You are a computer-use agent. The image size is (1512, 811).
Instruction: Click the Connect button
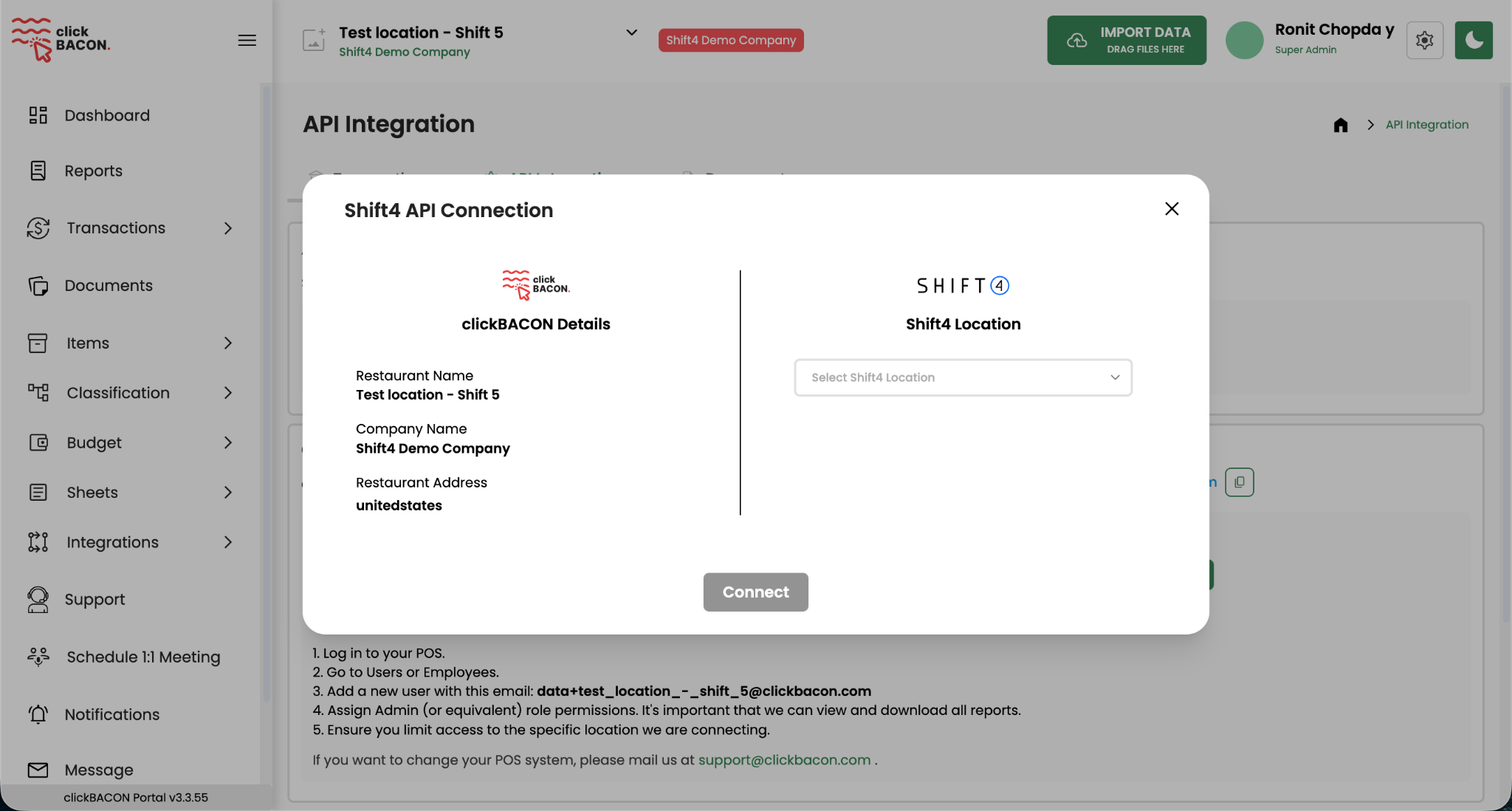point(755,592)
